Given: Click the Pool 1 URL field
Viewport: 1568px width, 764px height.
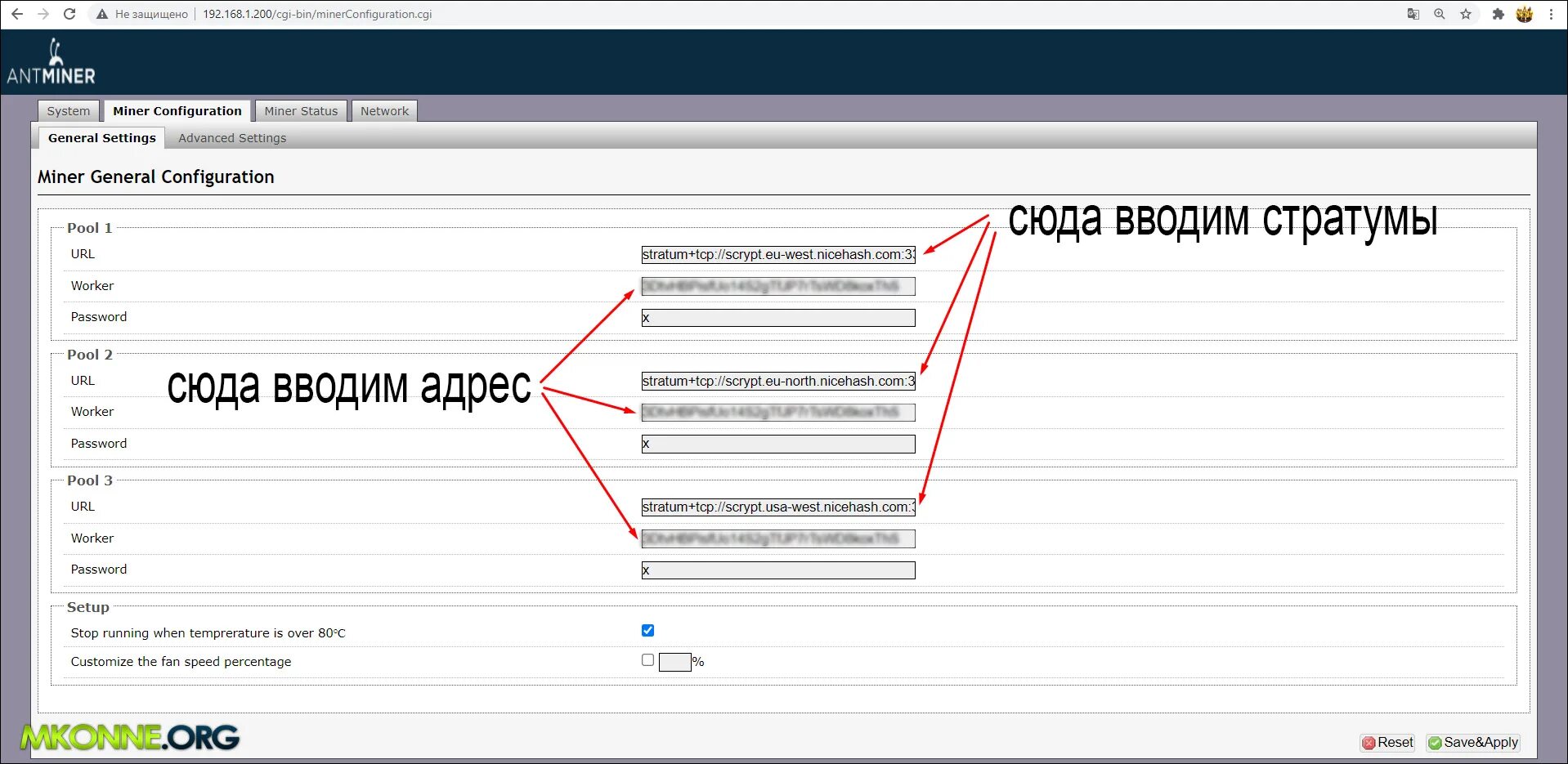Looking at the screenshot, I should tap(778, 255).
